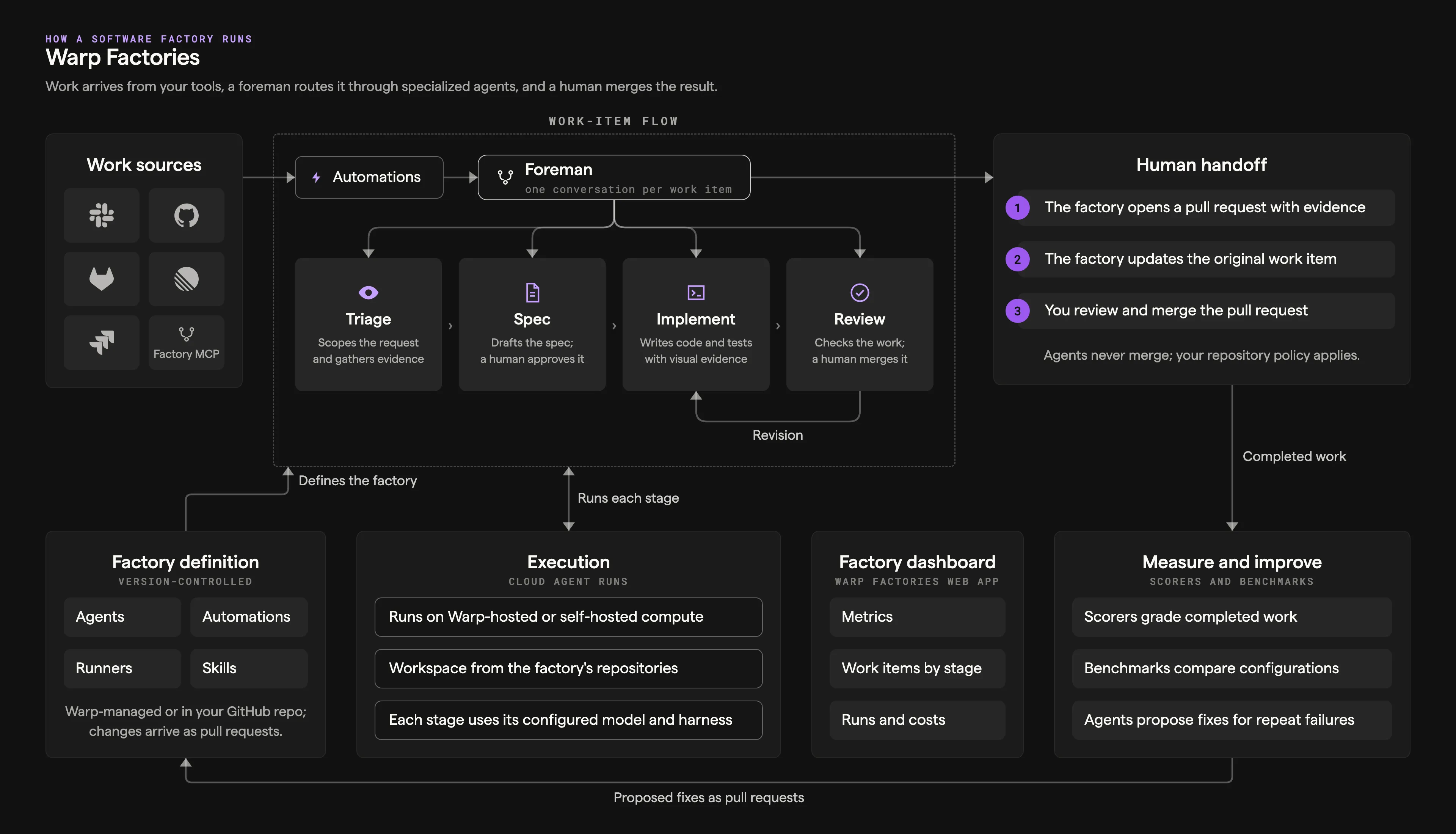This screenshot has height=834, width=1456.
Task: Click the Skills tile
Action: pyautogui.click(x=249, y=668)
